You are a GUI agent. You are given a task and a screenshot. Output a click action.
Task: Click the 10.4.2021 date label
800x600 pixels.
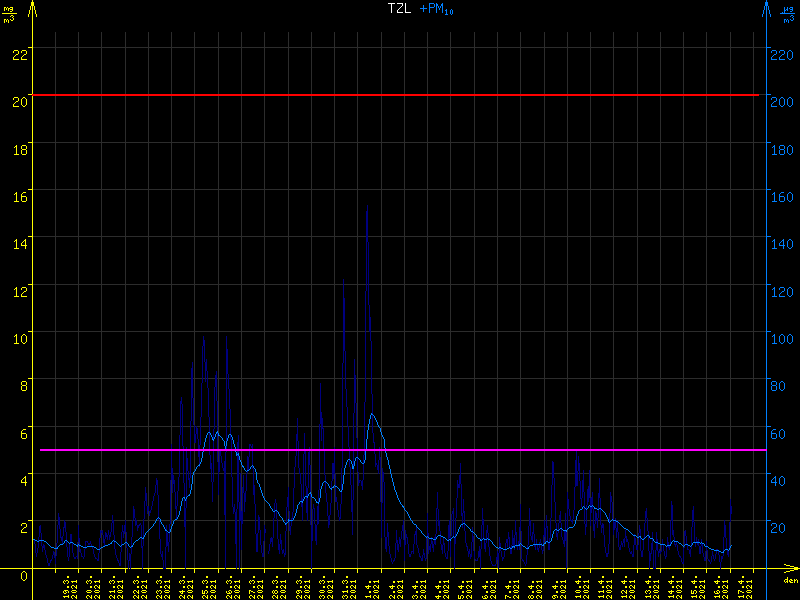(580, 587)
